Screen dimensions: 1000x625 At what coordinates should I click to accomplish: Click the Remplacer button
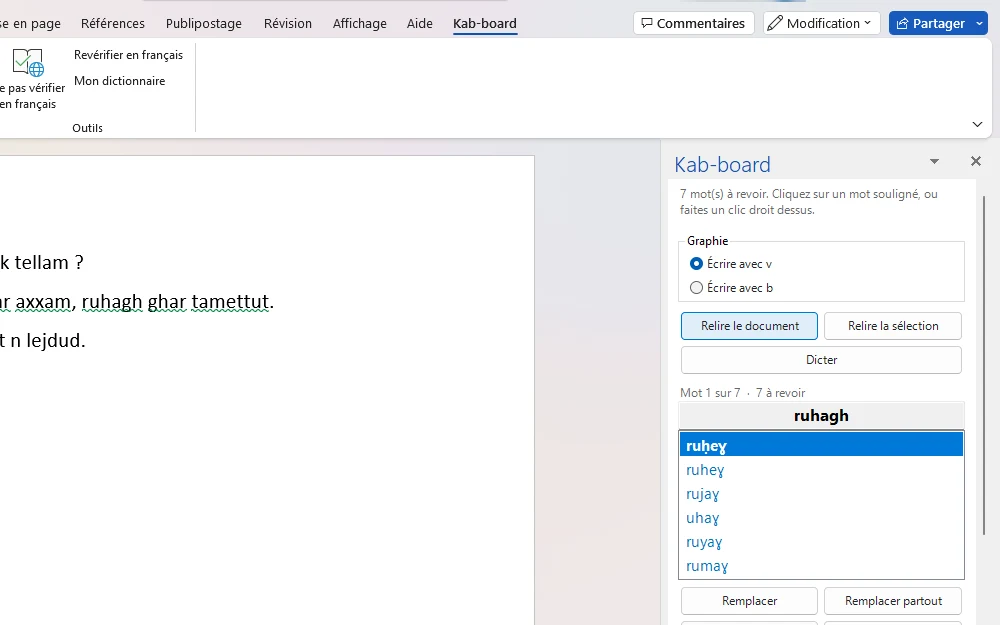[x=749, y=601]
